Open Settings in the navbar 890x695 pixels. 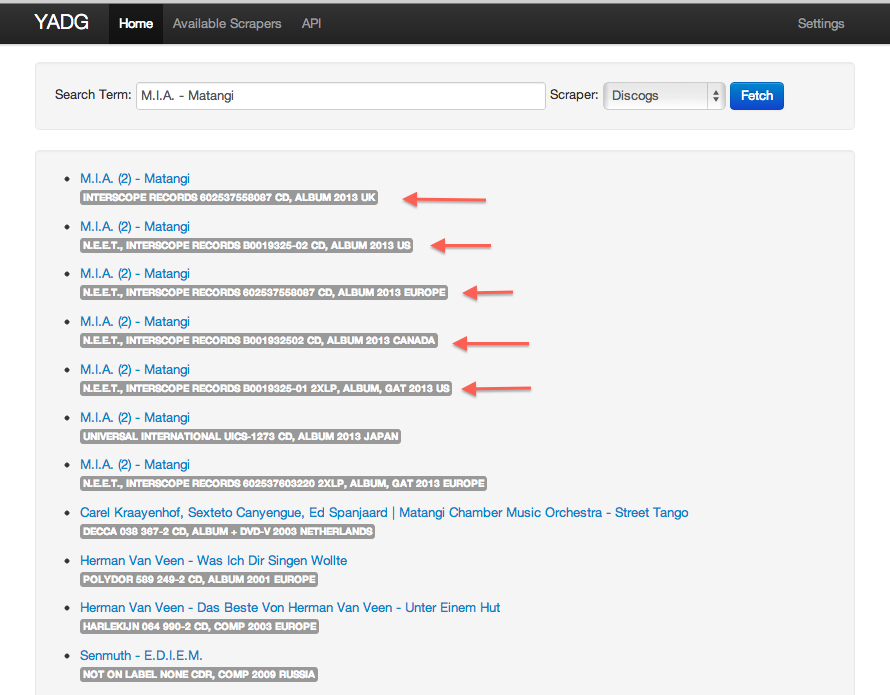coord(821,23)
